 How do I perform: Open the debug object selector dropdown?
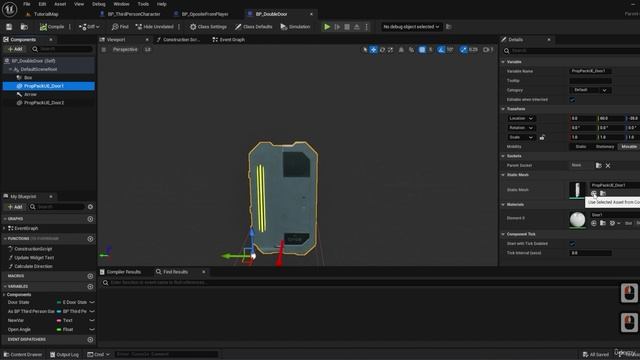click(x=411, y=27)
